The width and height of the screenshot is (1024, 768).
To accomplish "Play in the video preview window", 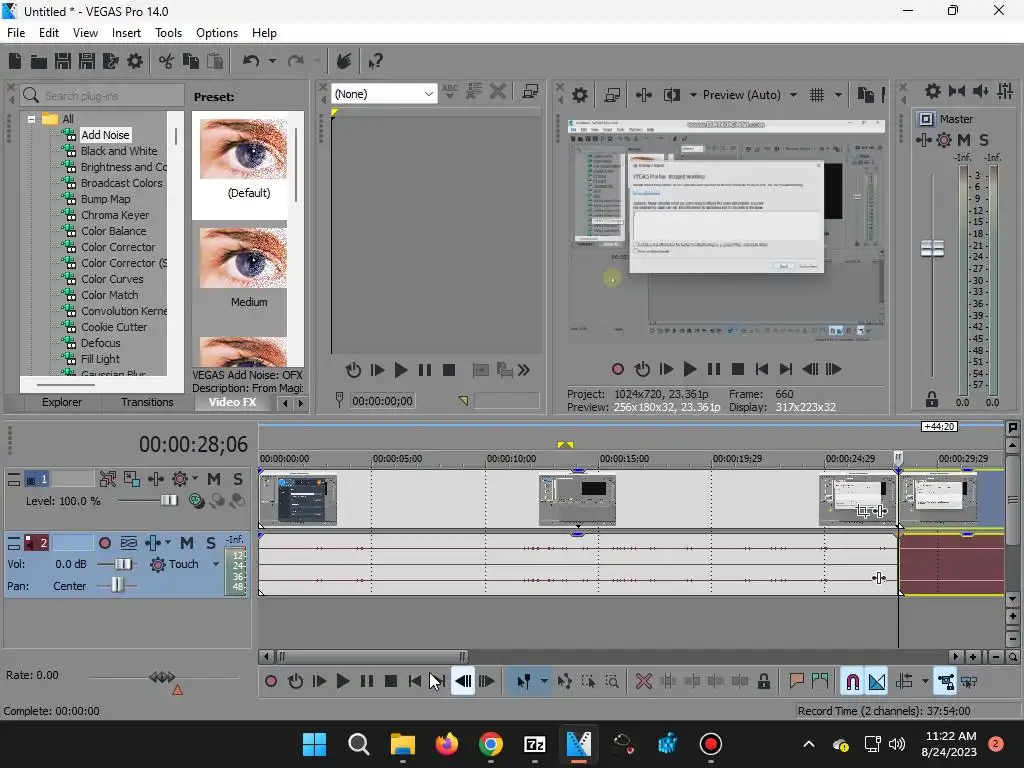I will [x=690, y=370].
